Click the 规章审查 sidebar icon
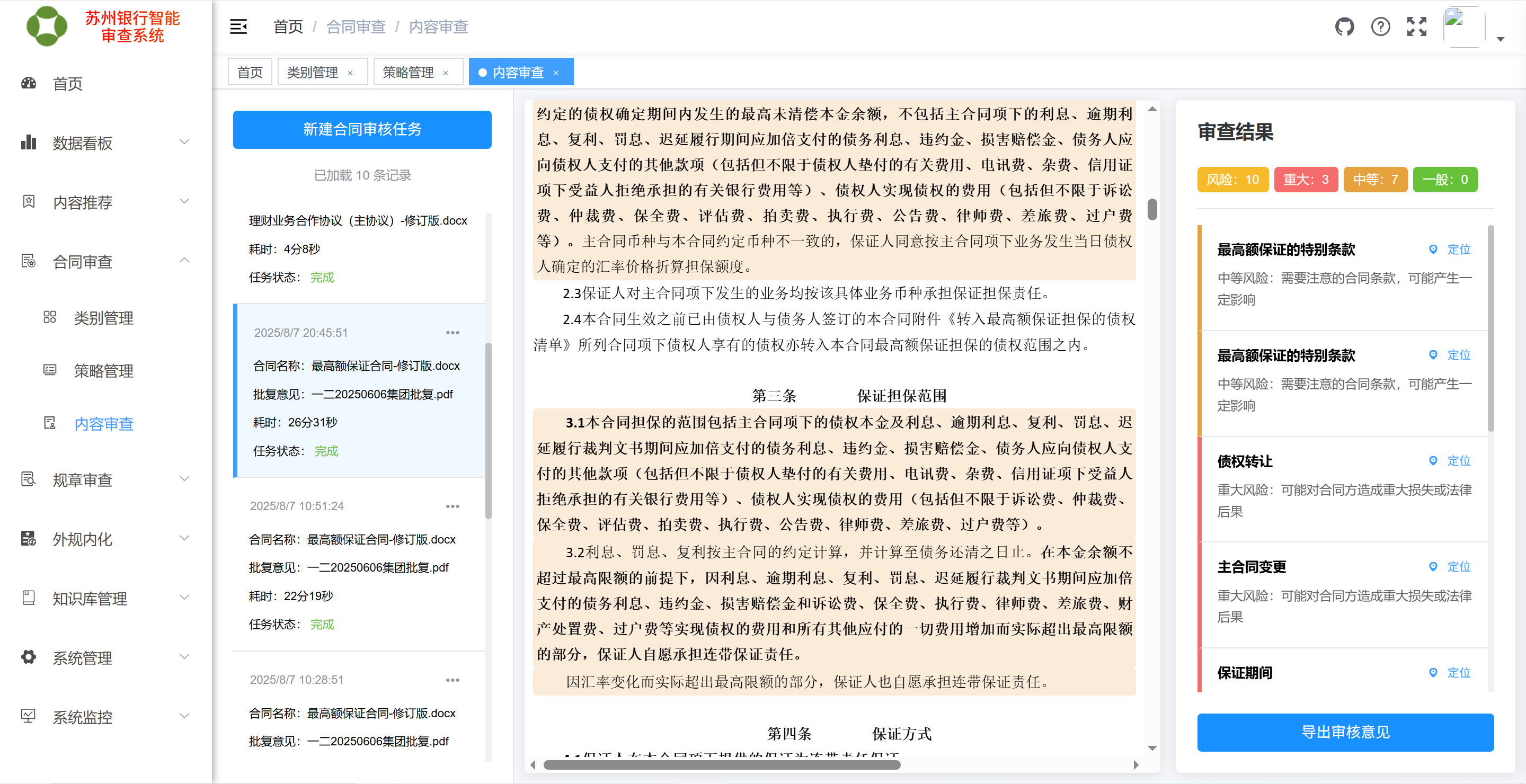This screenshot has width=1526, height=784. coord(29,479)
